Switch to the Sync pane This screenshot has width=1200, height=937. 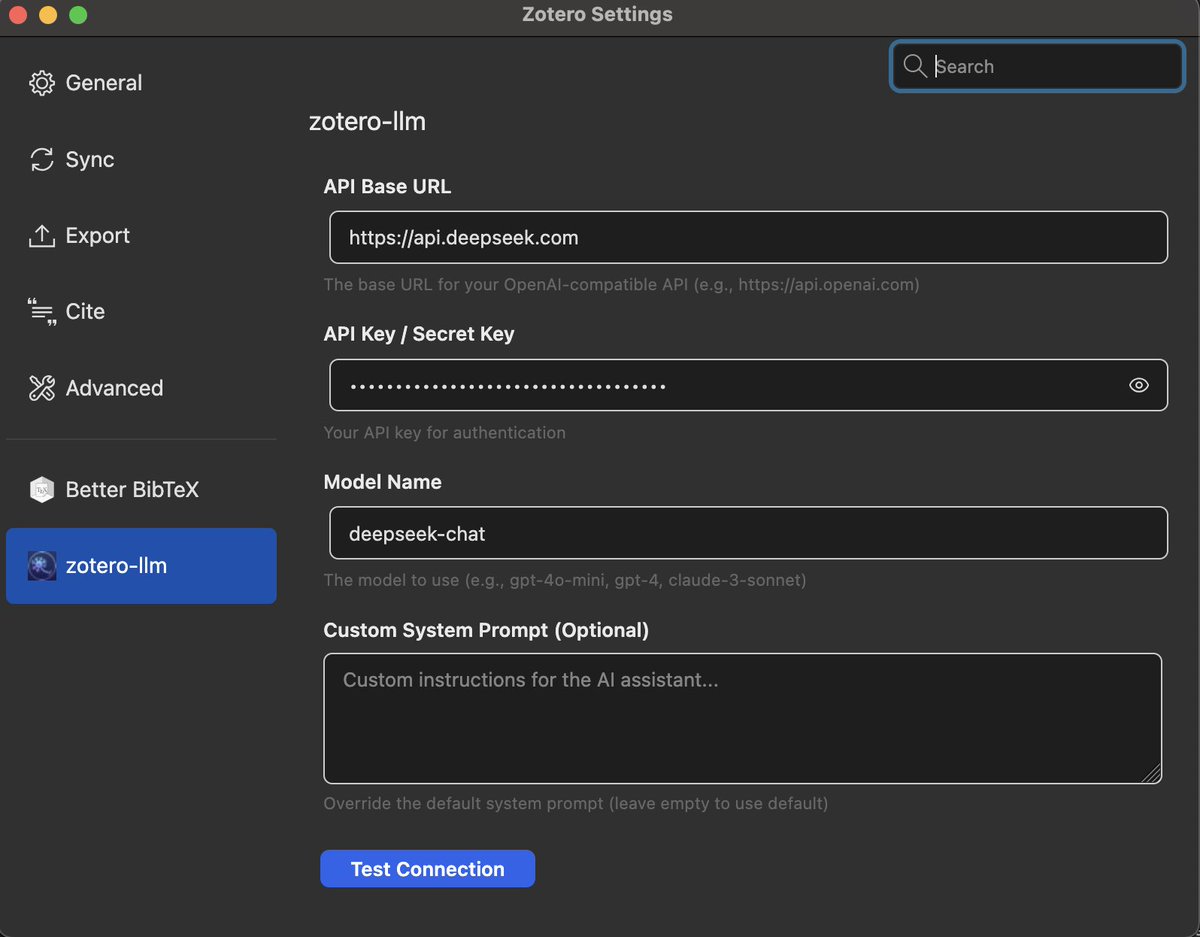(141, 159)
